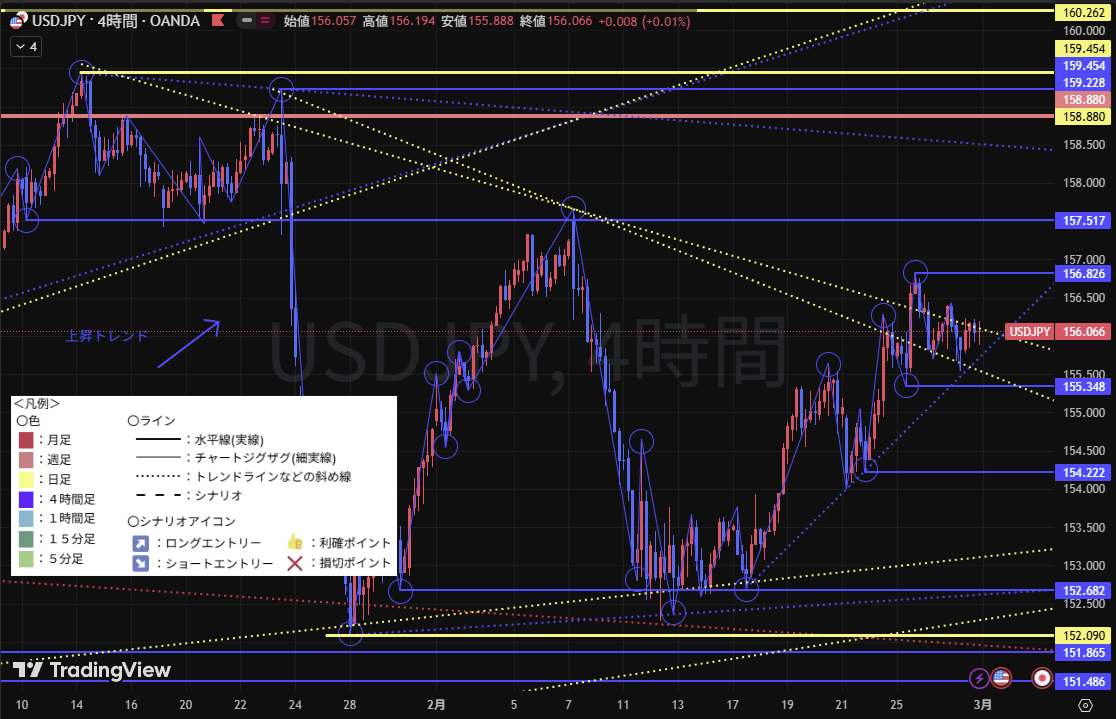Screen dimensions: 1116x719
Task: Click the 上昇トレンド text annotation
Action: pos(107,336)
